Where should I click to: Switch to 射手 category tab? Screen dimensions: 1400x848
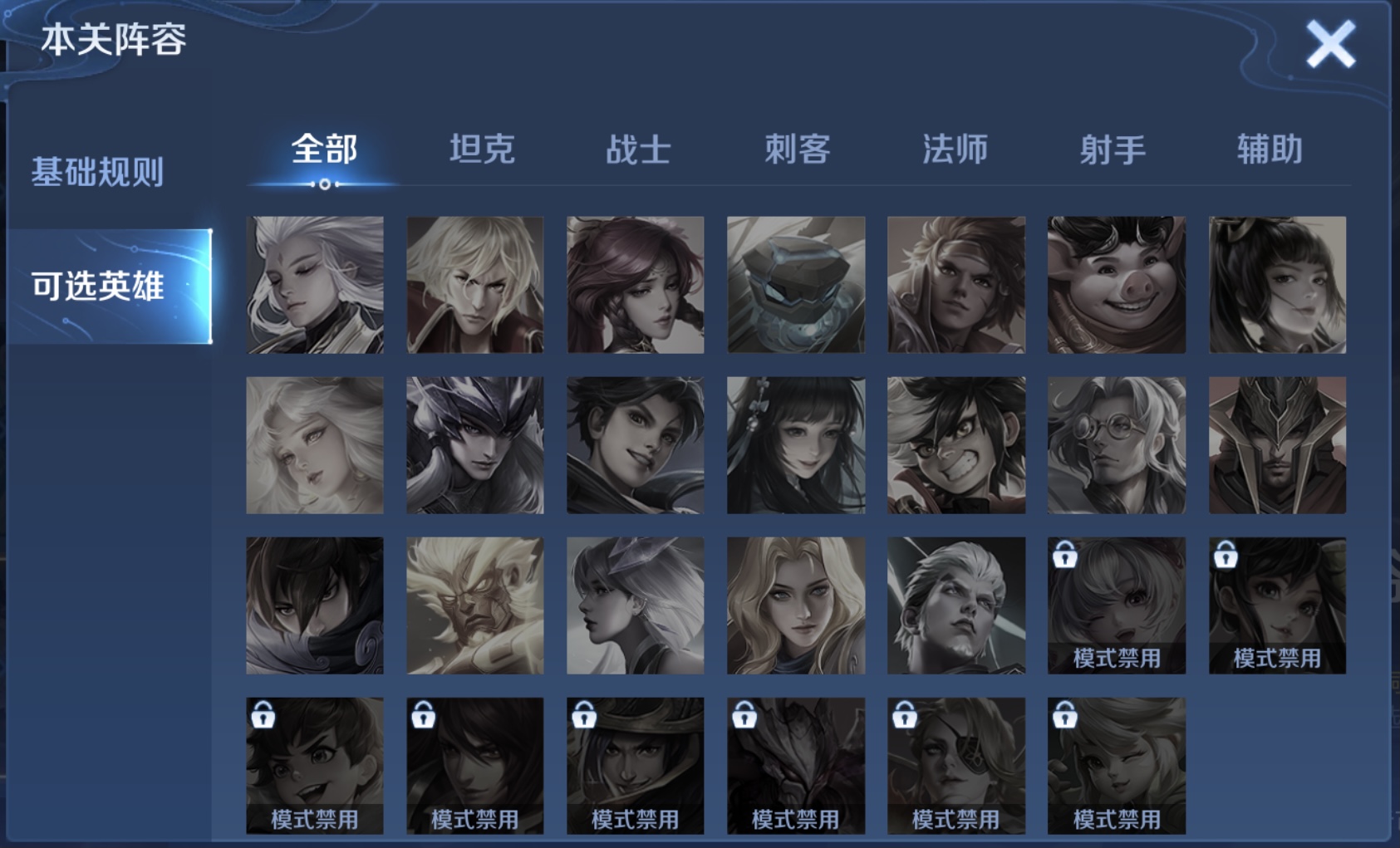1113,150
